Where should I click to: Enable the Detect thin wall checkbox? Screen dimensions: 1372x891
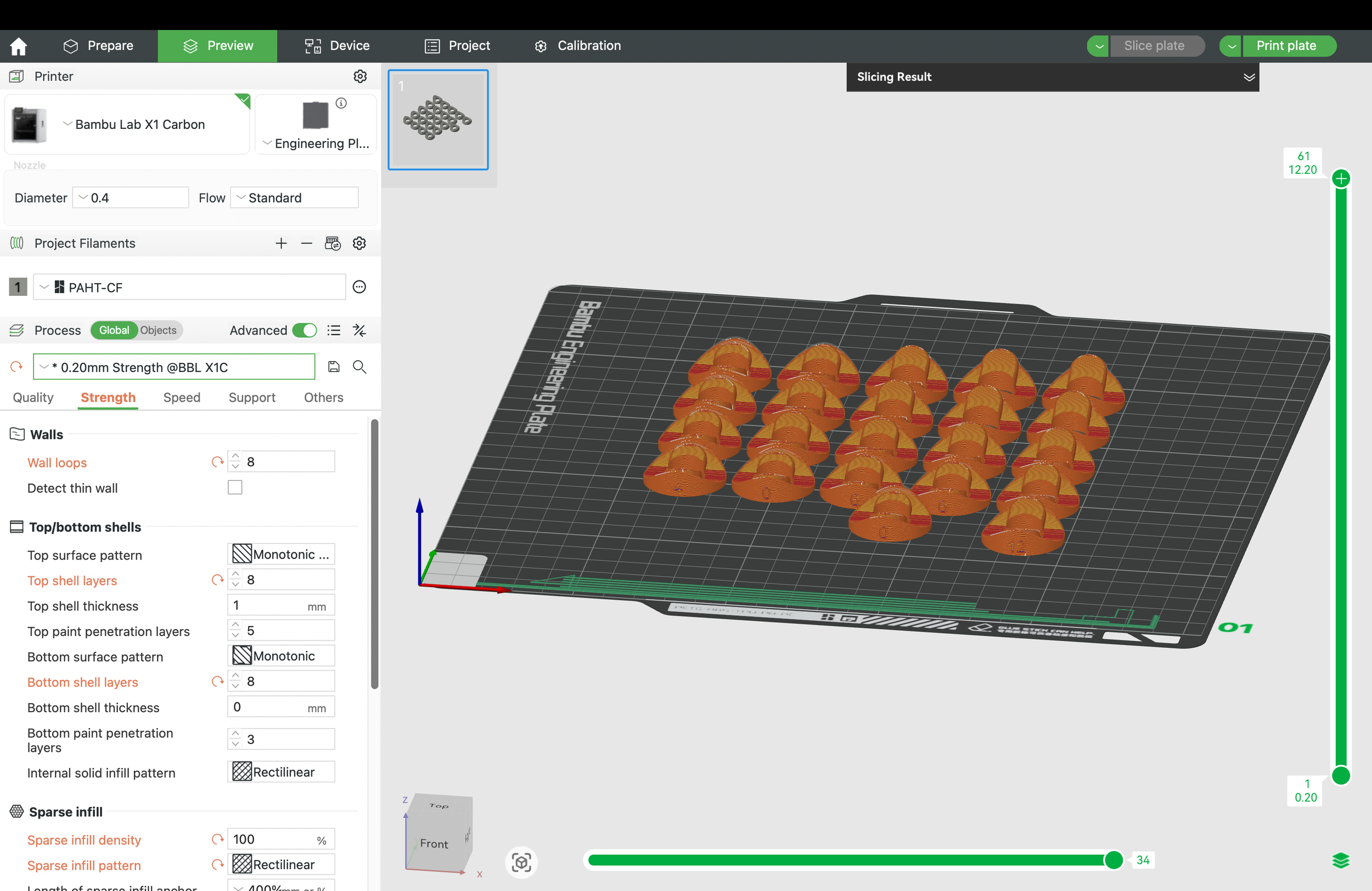pos(234,487)
